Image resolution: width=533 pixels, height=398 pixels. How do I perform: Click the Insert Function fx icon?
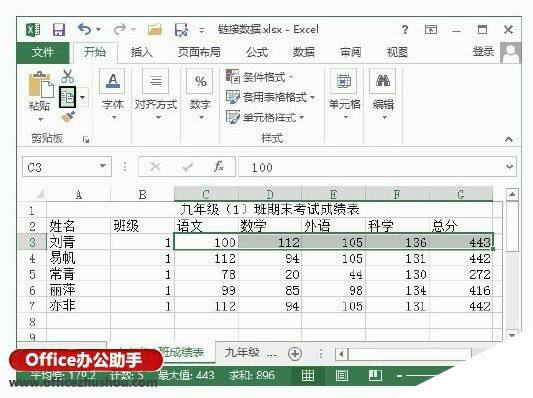(218, 167)
